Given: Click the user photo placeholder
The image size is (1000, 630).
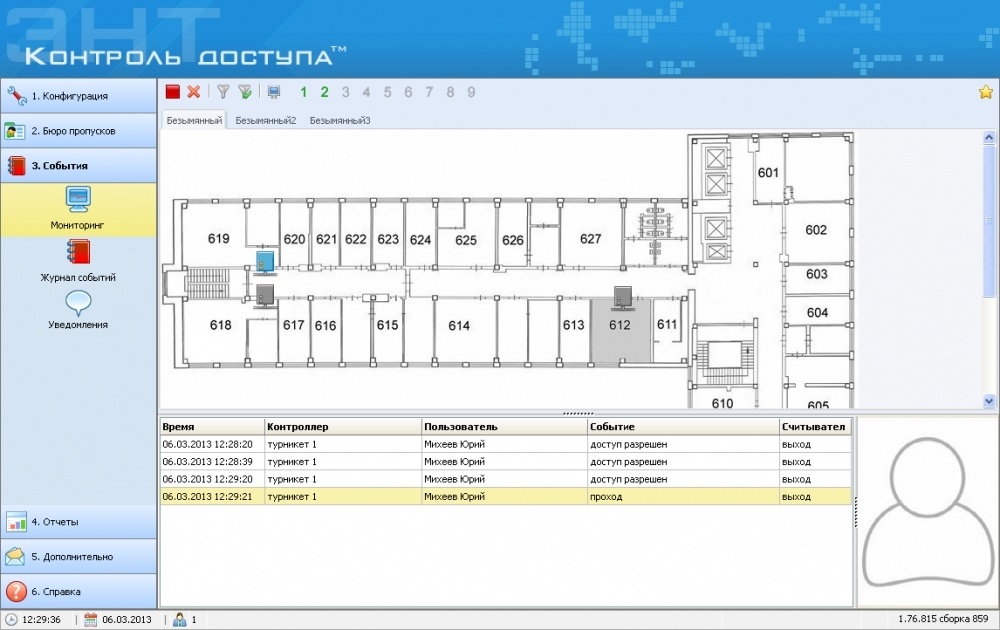Looking at the screenshot, I should (927, 511).
